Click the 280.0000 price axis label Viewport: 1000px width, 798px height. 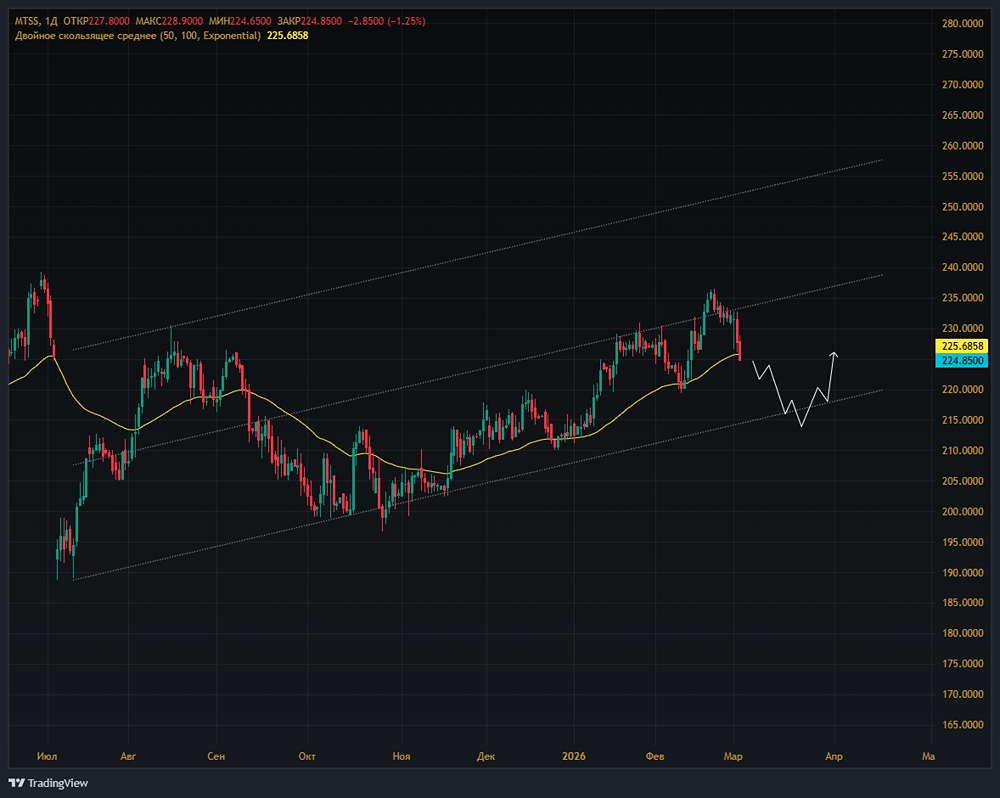pyautogui.click(x=962, y=24)
